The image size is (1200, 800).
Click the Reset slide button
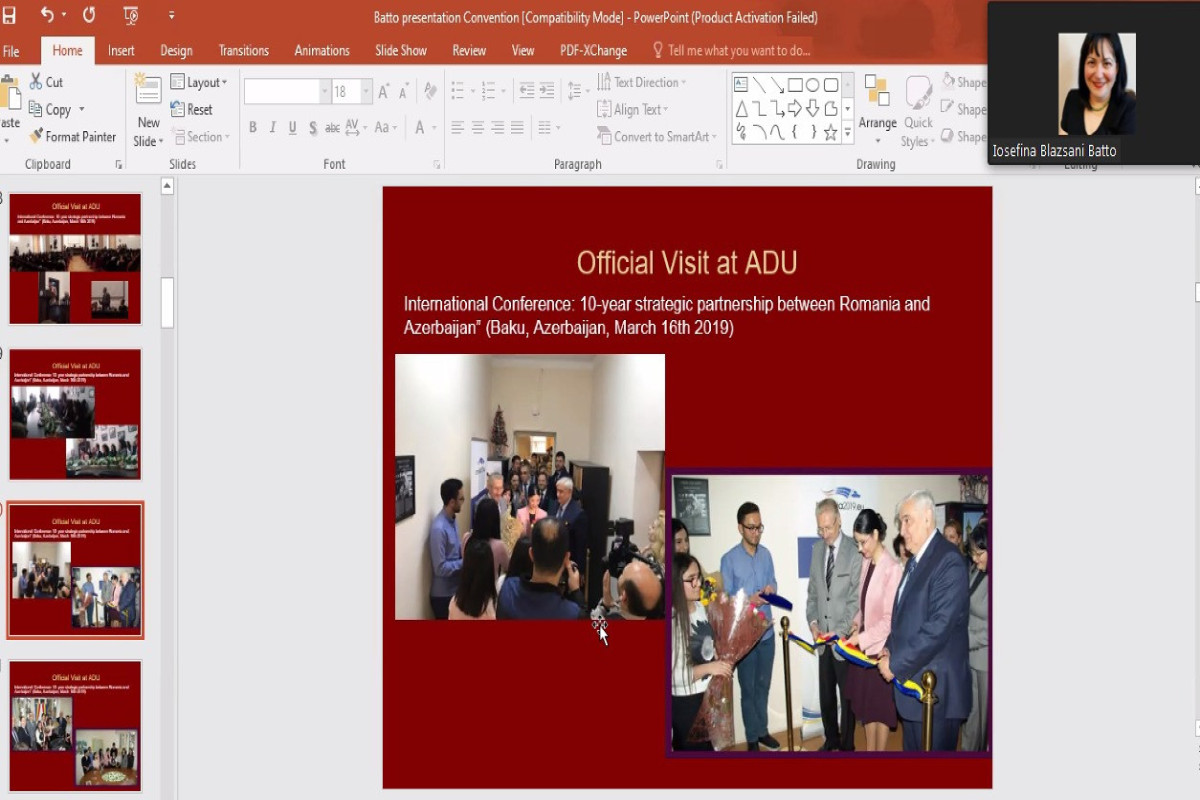[191, 109]
